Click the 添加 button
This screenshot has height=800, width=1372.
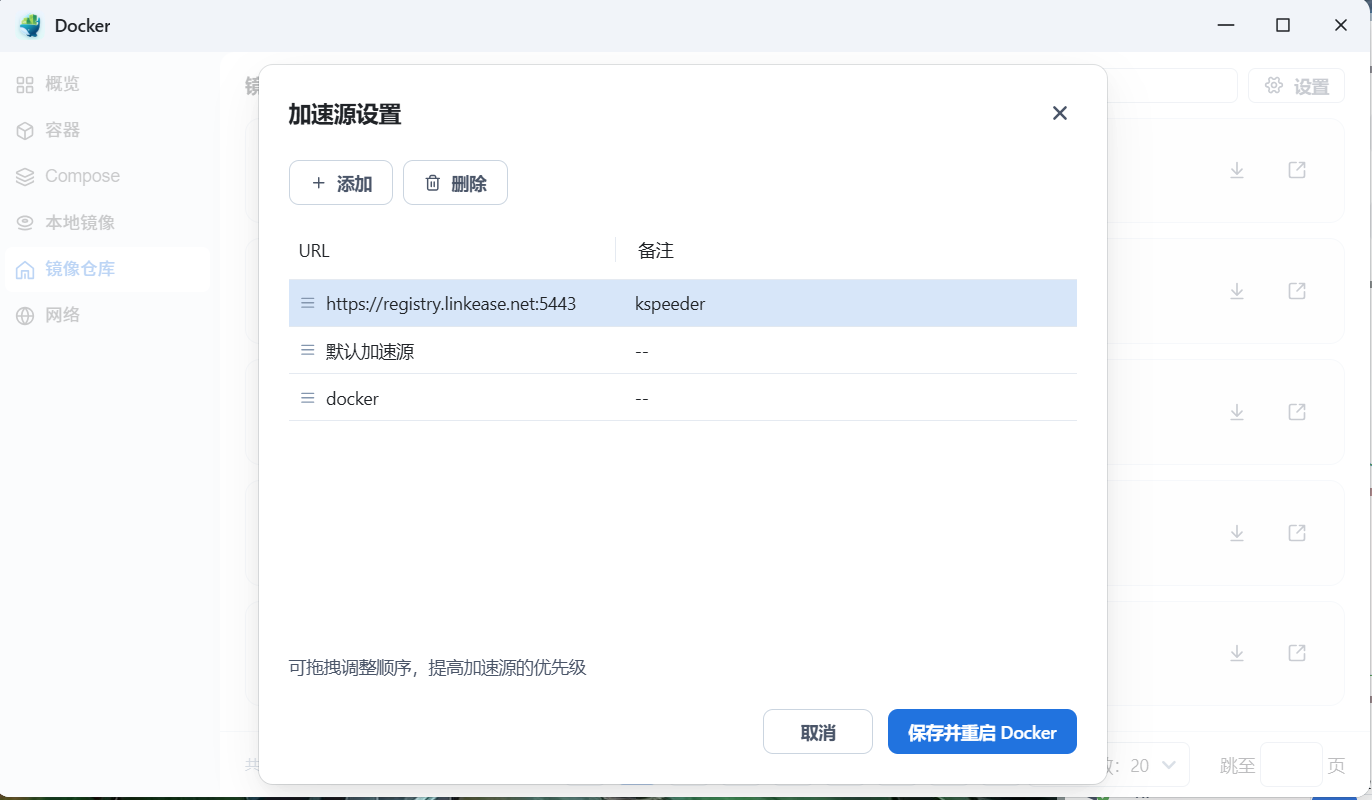pyautogui.click(x=341, y=183)
